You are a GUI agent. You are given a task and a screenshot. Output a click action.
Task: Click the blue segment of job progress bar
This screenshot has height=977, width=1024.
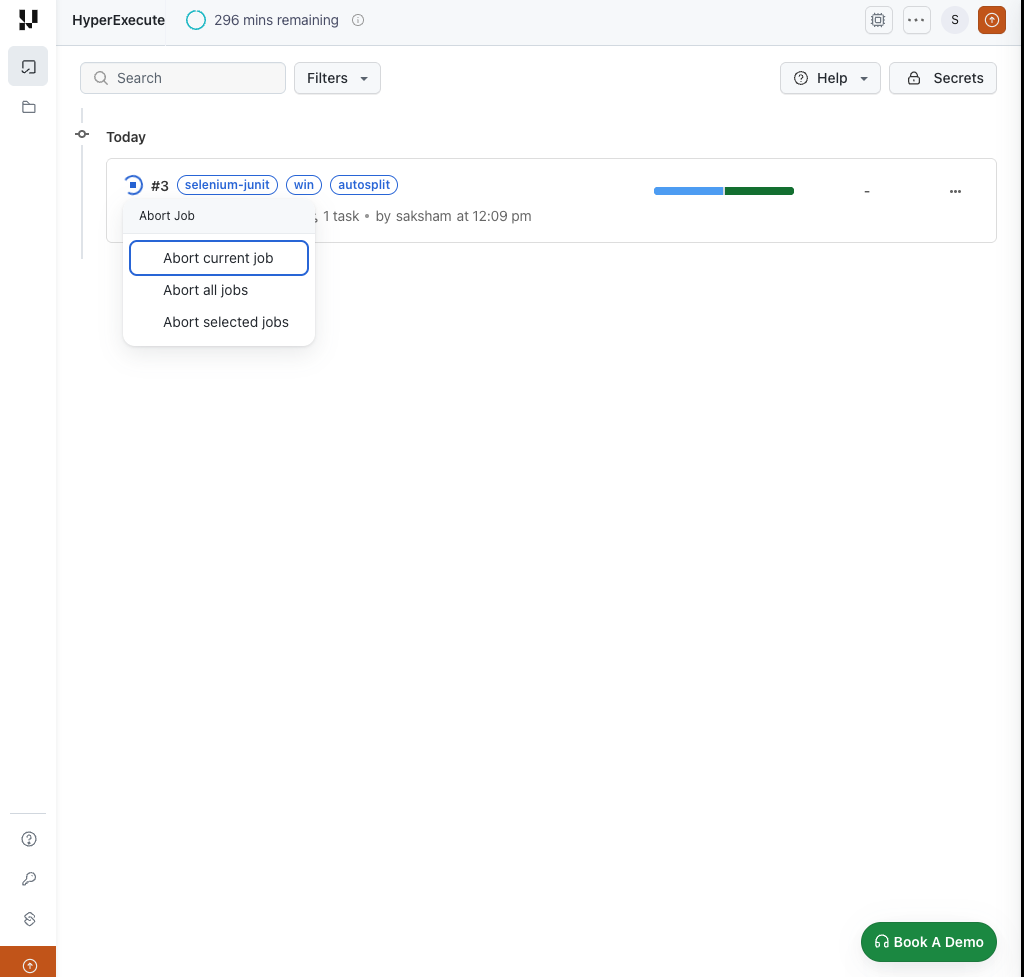[688, 191]
